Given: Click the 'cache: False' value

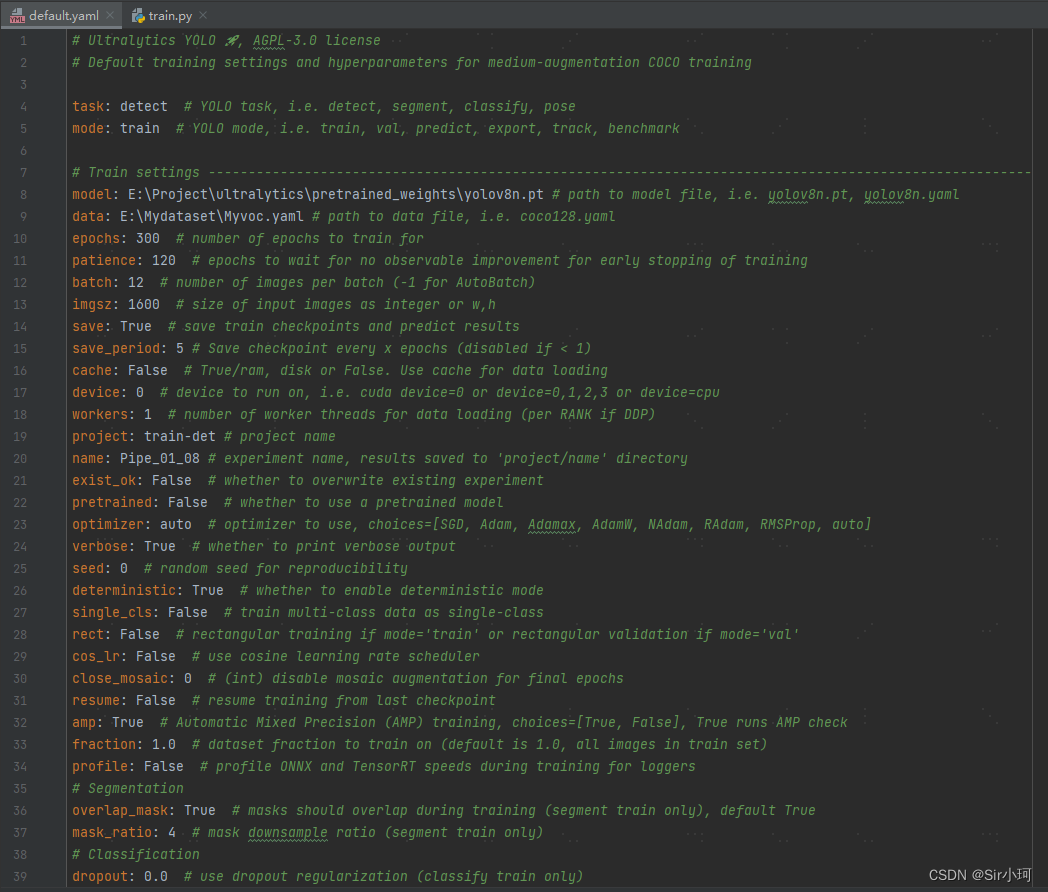Looking at the screenshot, I should point(148,371).
